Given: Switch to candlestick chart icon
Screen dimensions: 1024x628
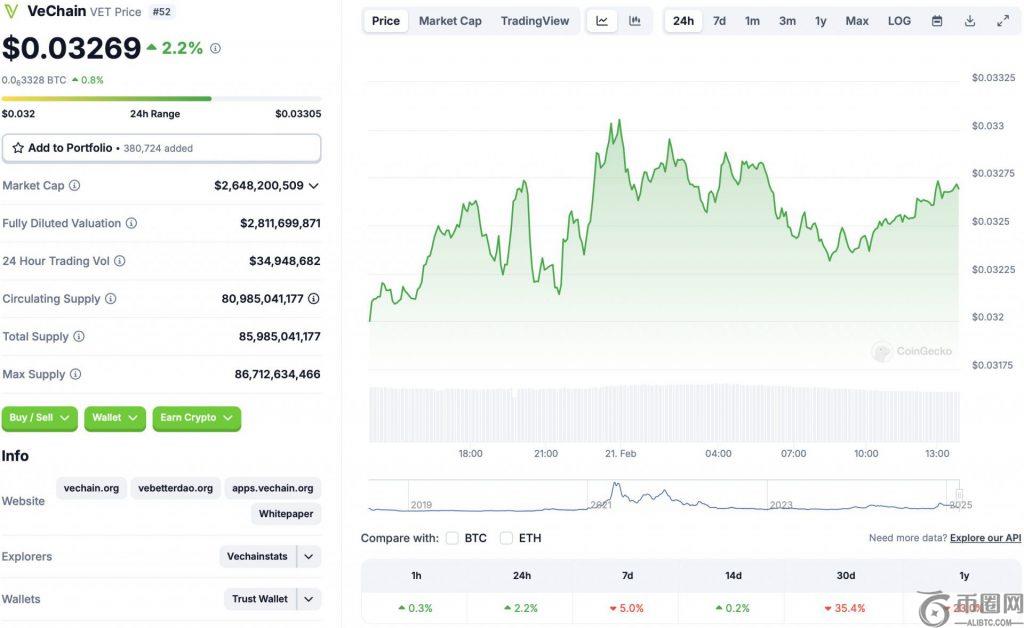Looking at the screenshot, I should (635, 21).
